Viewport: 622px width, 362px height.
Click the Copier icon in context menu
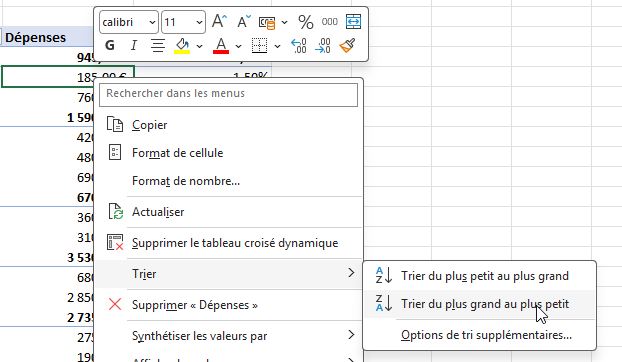point(115,124)
